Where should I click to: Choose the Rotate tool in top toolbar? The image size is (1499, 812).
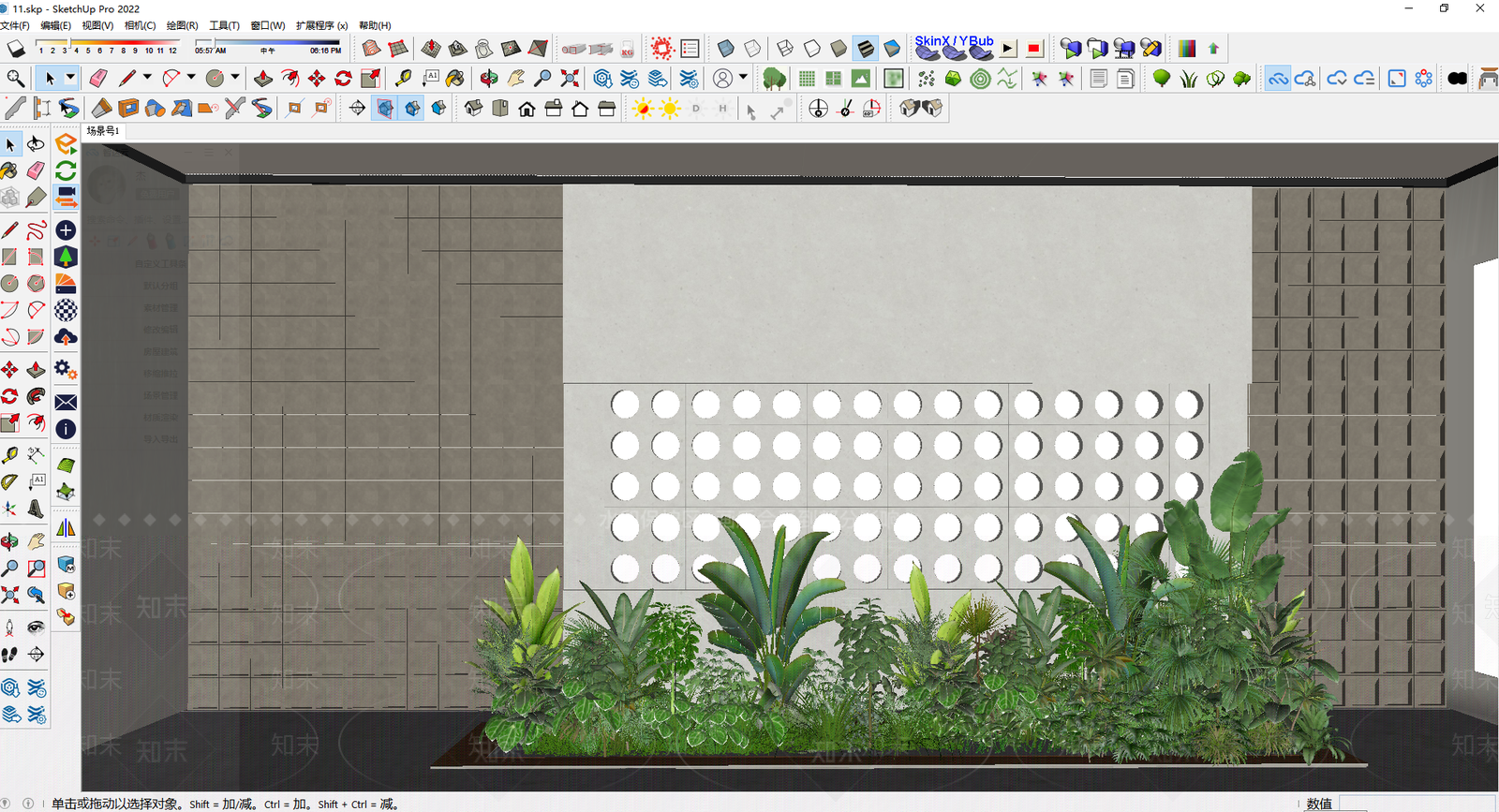pyautogui.click(x=343, y=79)
